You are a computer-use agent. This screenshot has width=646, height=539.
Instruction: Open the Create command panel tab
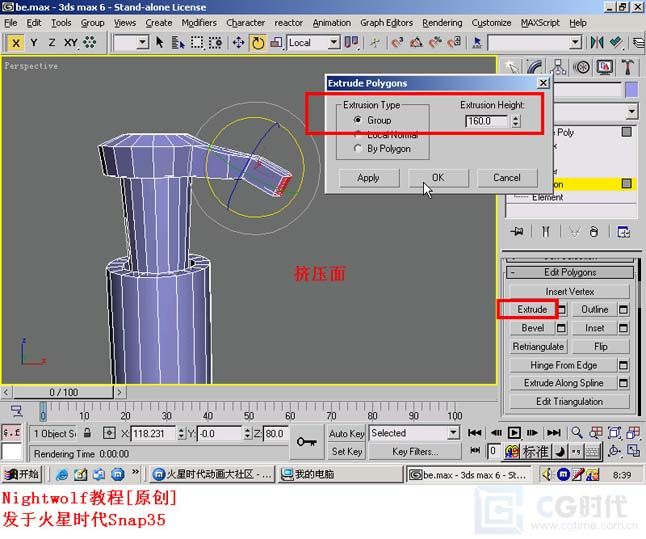[x=511, y=67]
